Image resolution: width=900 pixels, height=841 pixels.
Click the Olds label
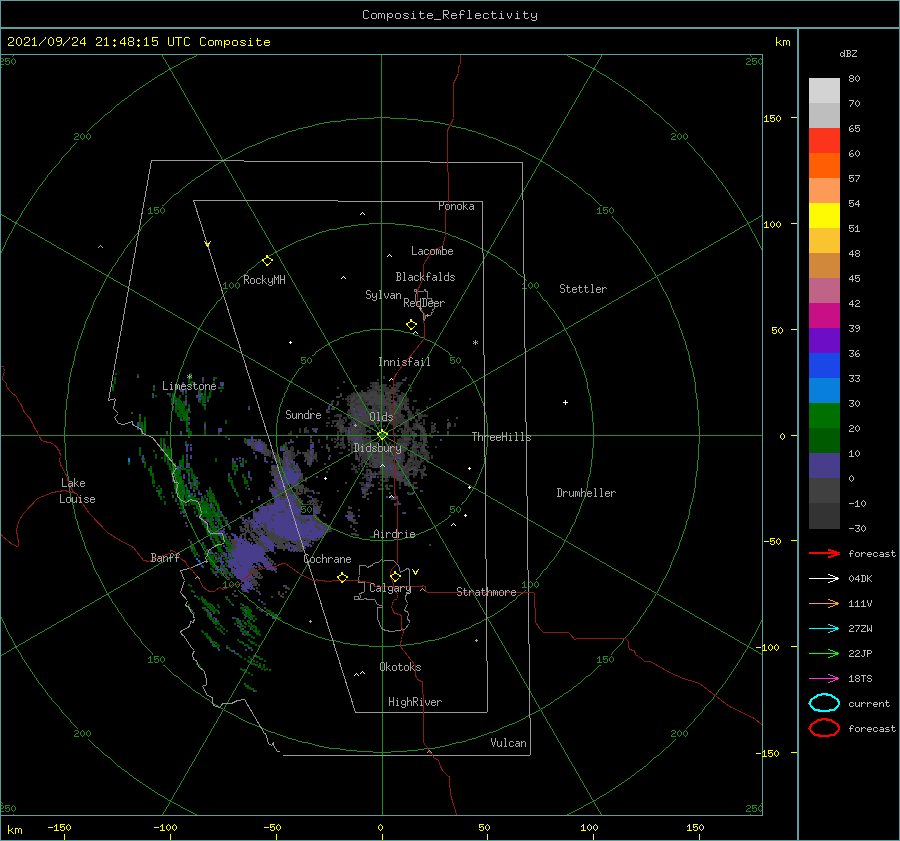381,417
